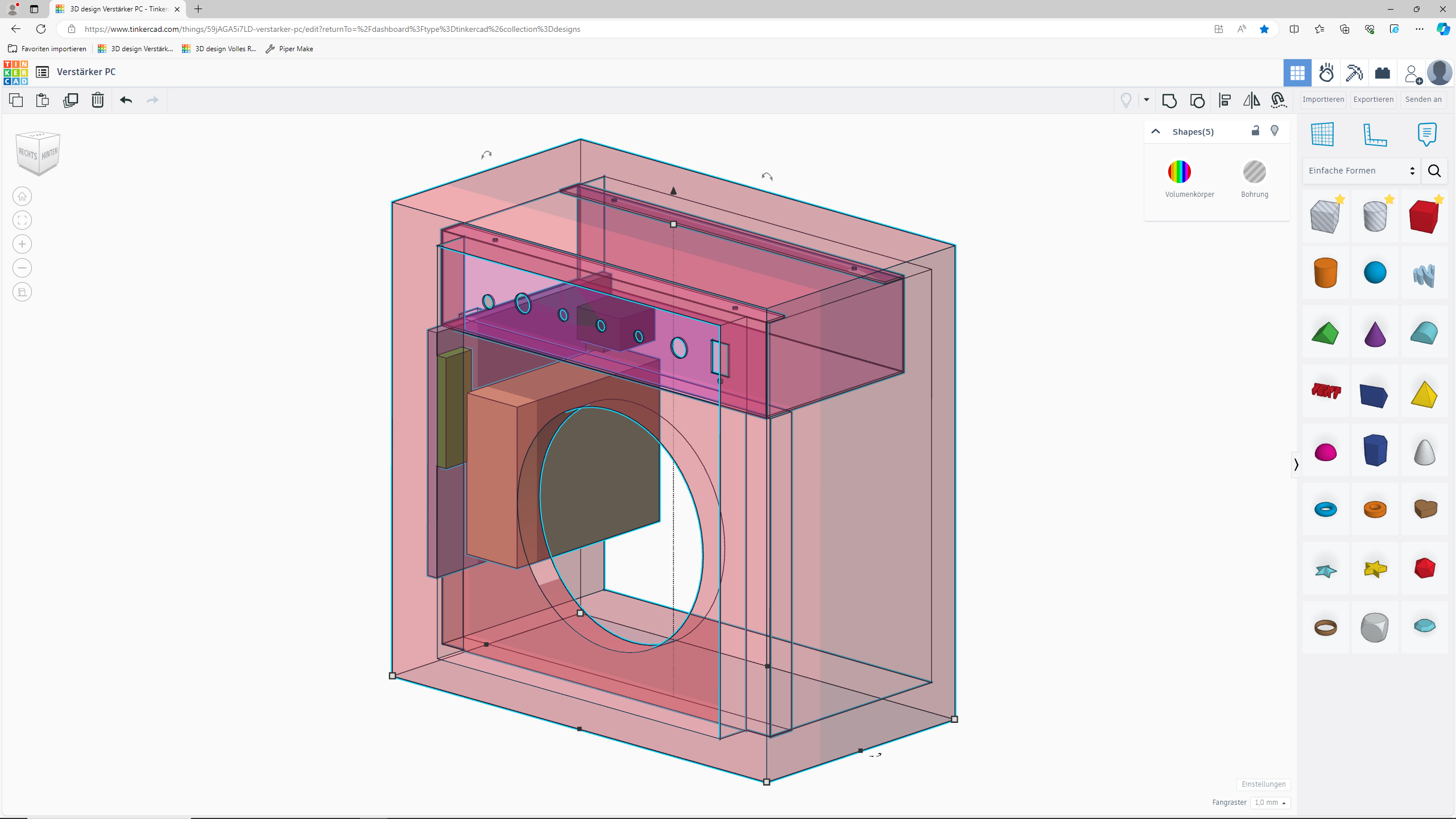Open the Align tool
This screenshot has height=819, width=1456.
click(x=1225, y=101)
